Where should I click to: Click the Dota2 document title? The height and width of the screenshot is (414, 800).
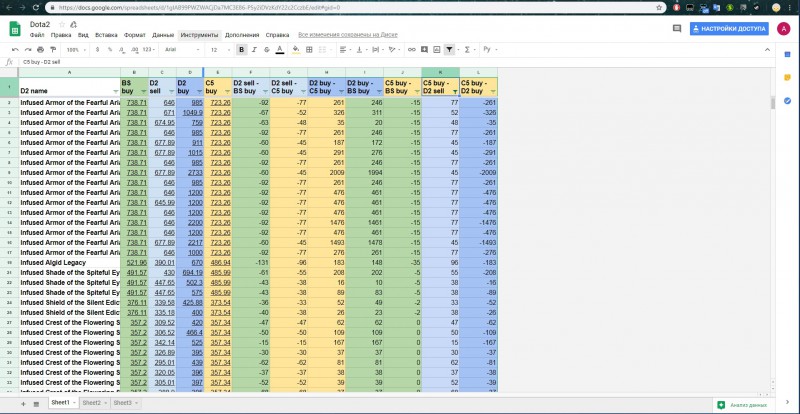(40, 24)
